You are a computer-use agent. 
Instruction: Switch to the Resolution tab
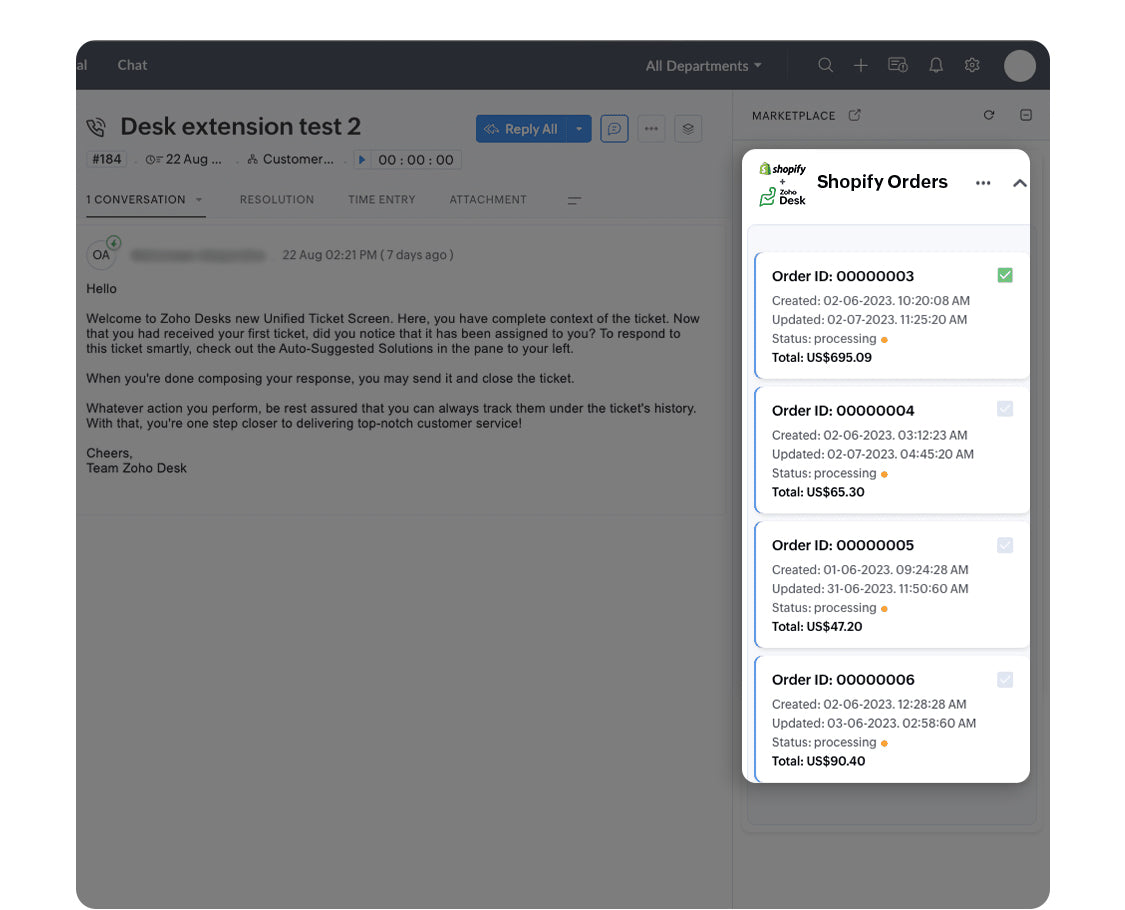click(277, 200)
